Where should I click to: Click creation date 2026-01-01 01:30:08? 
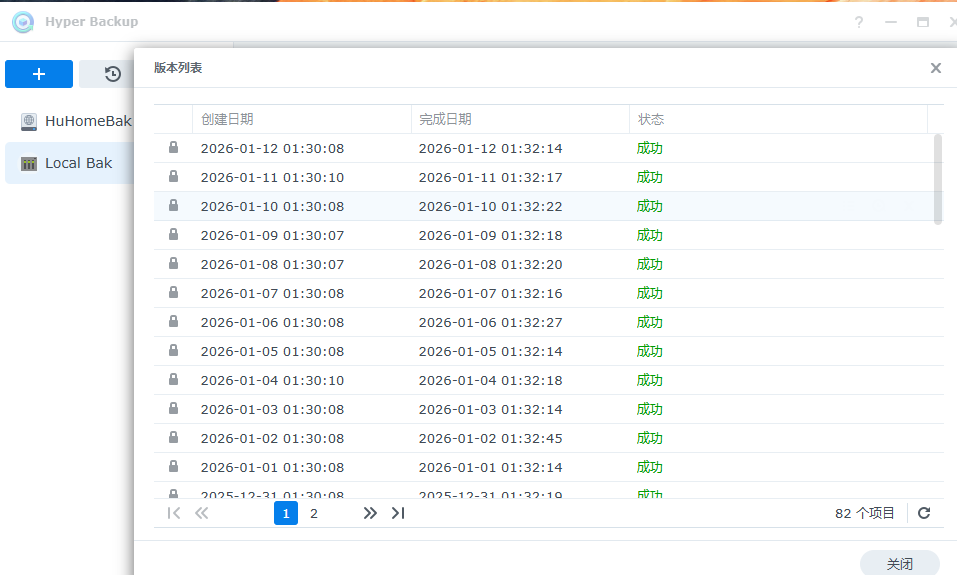click(x=272, y=468)
